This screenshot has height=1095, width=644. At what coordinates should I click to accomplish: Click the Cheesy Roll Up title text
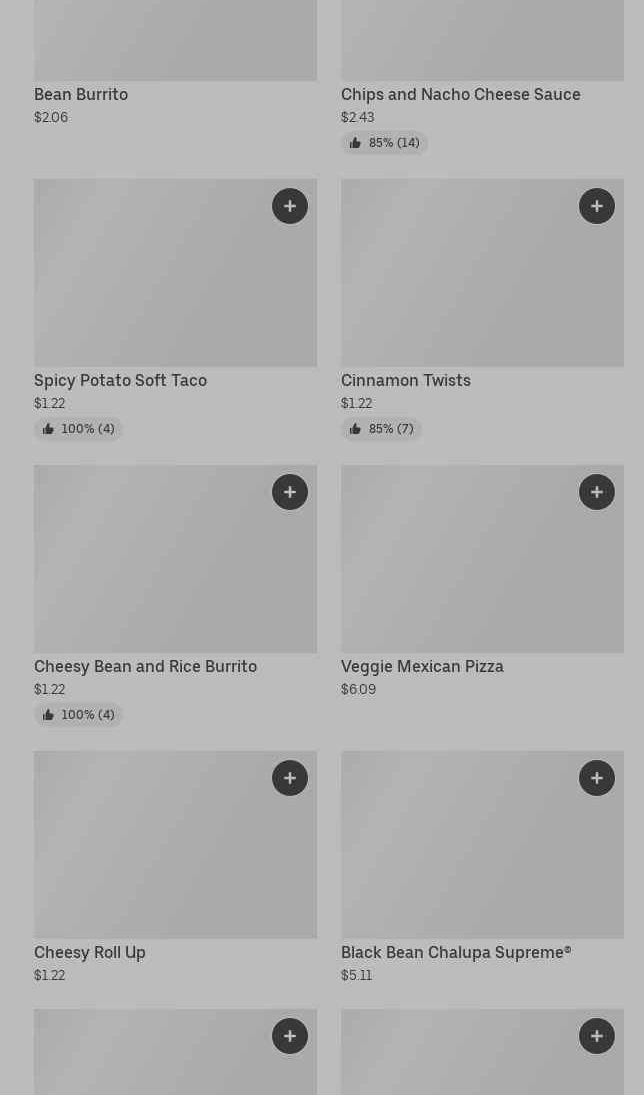click(x=90, y=952)
